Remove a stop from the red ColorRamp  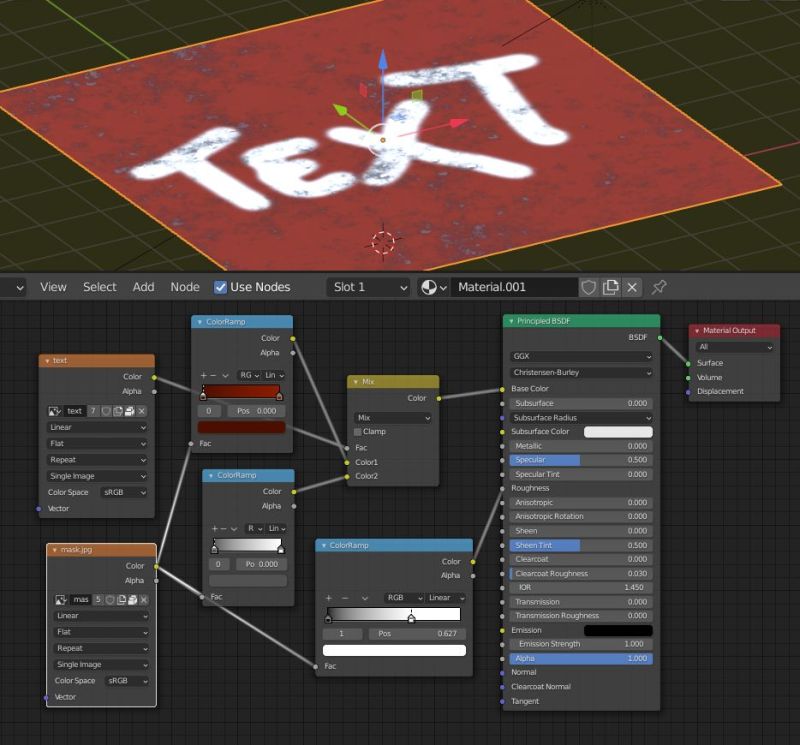(x=213, y=375)
